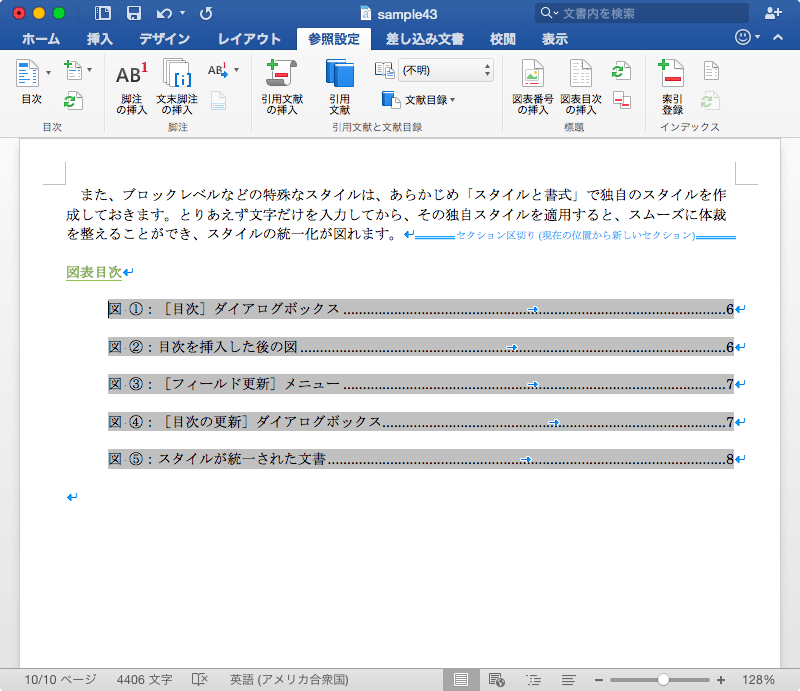The height and width of the screenshot is (691, 800).
Task: Click the Update Index icon
Action: (710, 101)
